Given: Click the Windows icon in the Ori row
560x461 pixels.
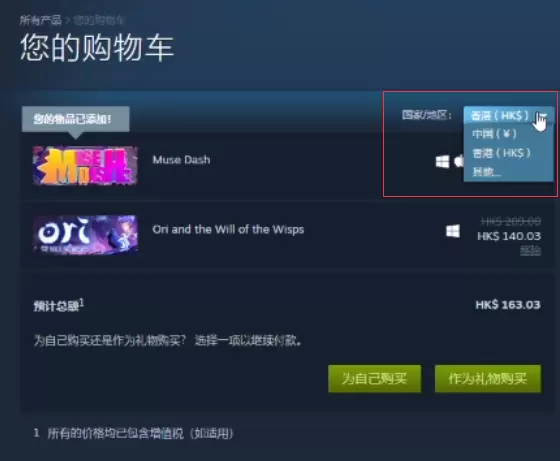Looking at the screenshot, I should tap(453, 231).
